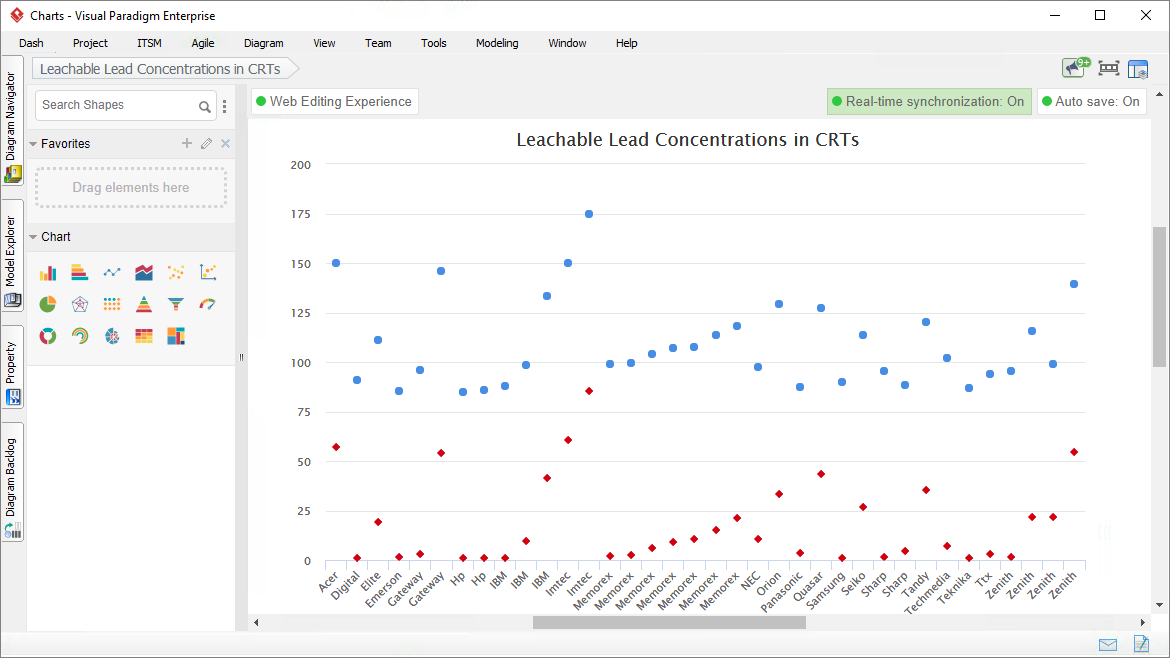Close the Favorites palette

coord(225,143)
